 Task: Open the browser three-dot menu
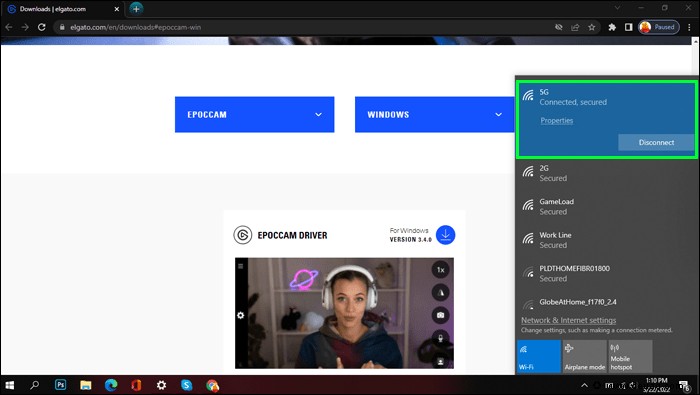coord(689,27)
